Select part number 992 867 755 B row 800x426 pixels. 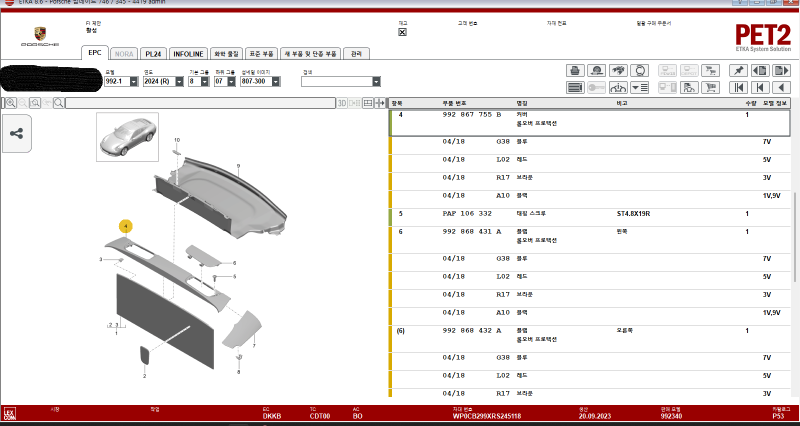pos(589,123)
